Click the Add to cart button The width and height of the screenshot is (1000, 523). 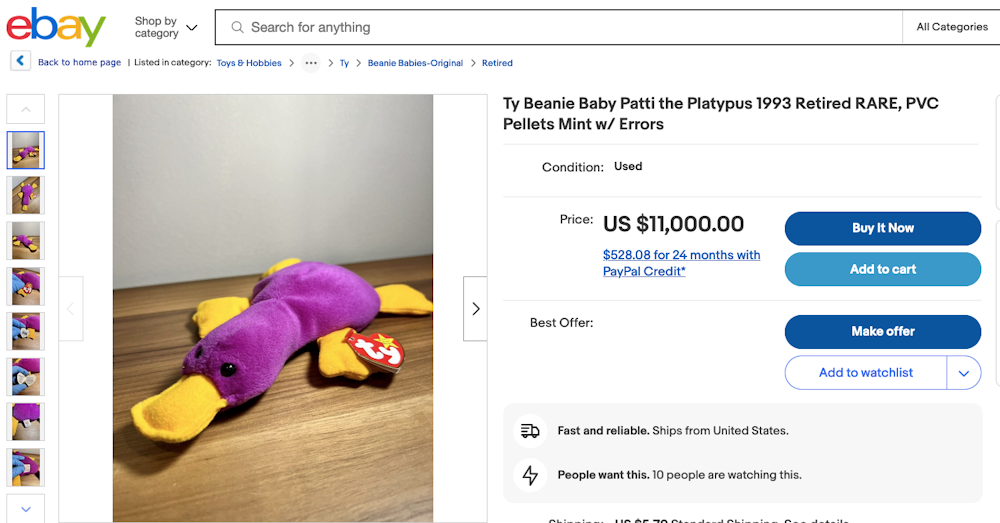coord(882,269)
